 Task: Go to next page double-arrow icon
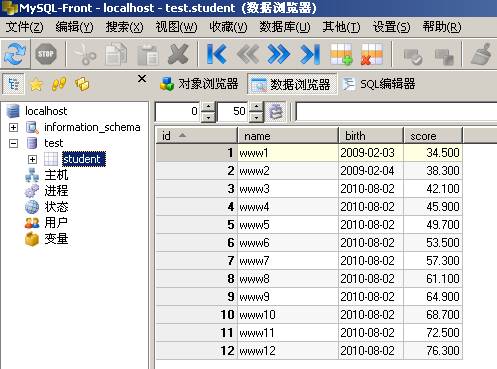tap(279, 54)
